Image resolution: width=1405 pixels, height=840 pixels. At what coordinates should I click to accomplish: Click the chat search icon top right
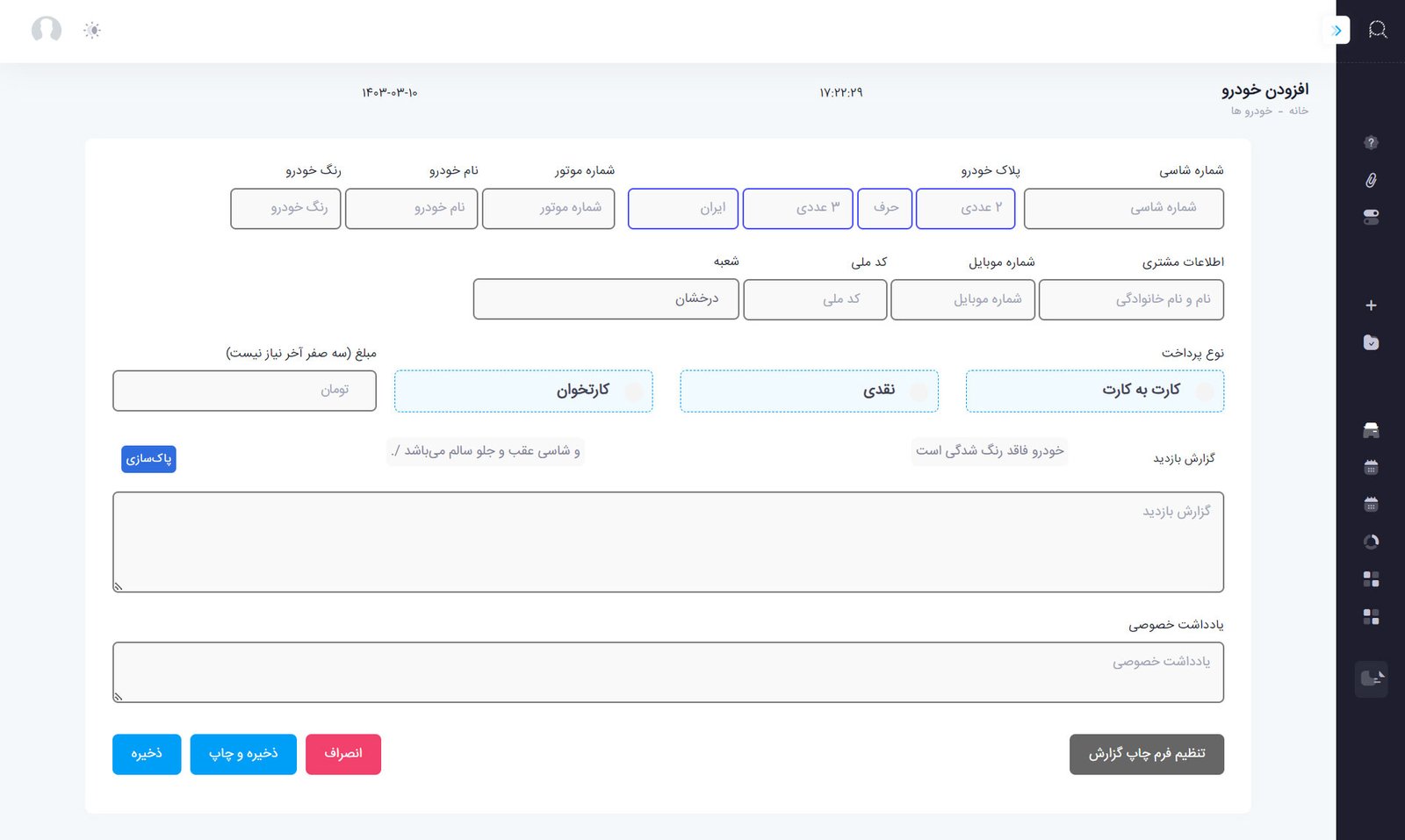(1378, 30)
